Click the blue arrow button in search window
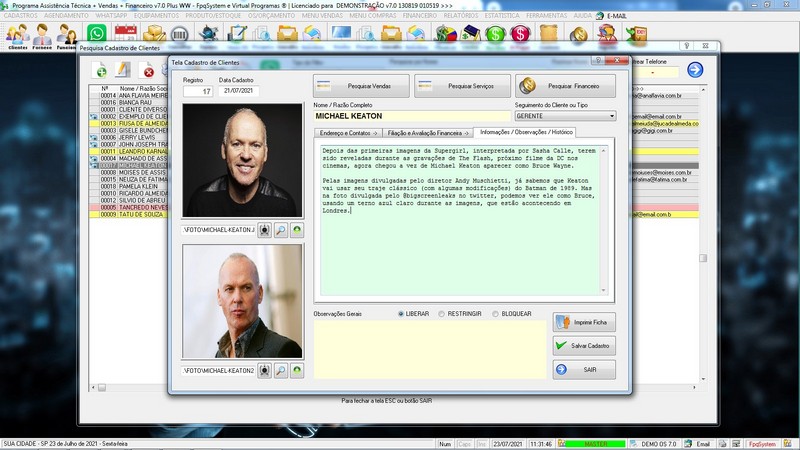The image size is (800, 450). coord(695,69)
